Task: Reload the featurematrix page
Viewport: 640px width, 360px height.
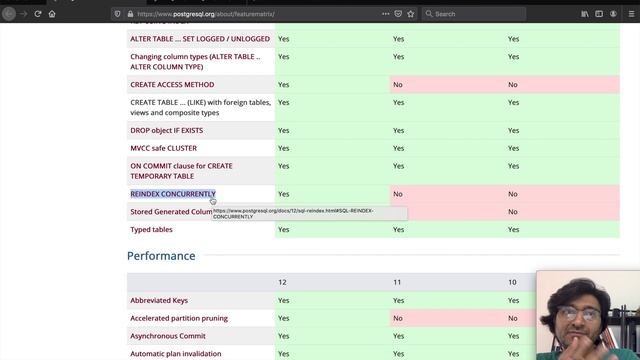Action: pos(38,14)
